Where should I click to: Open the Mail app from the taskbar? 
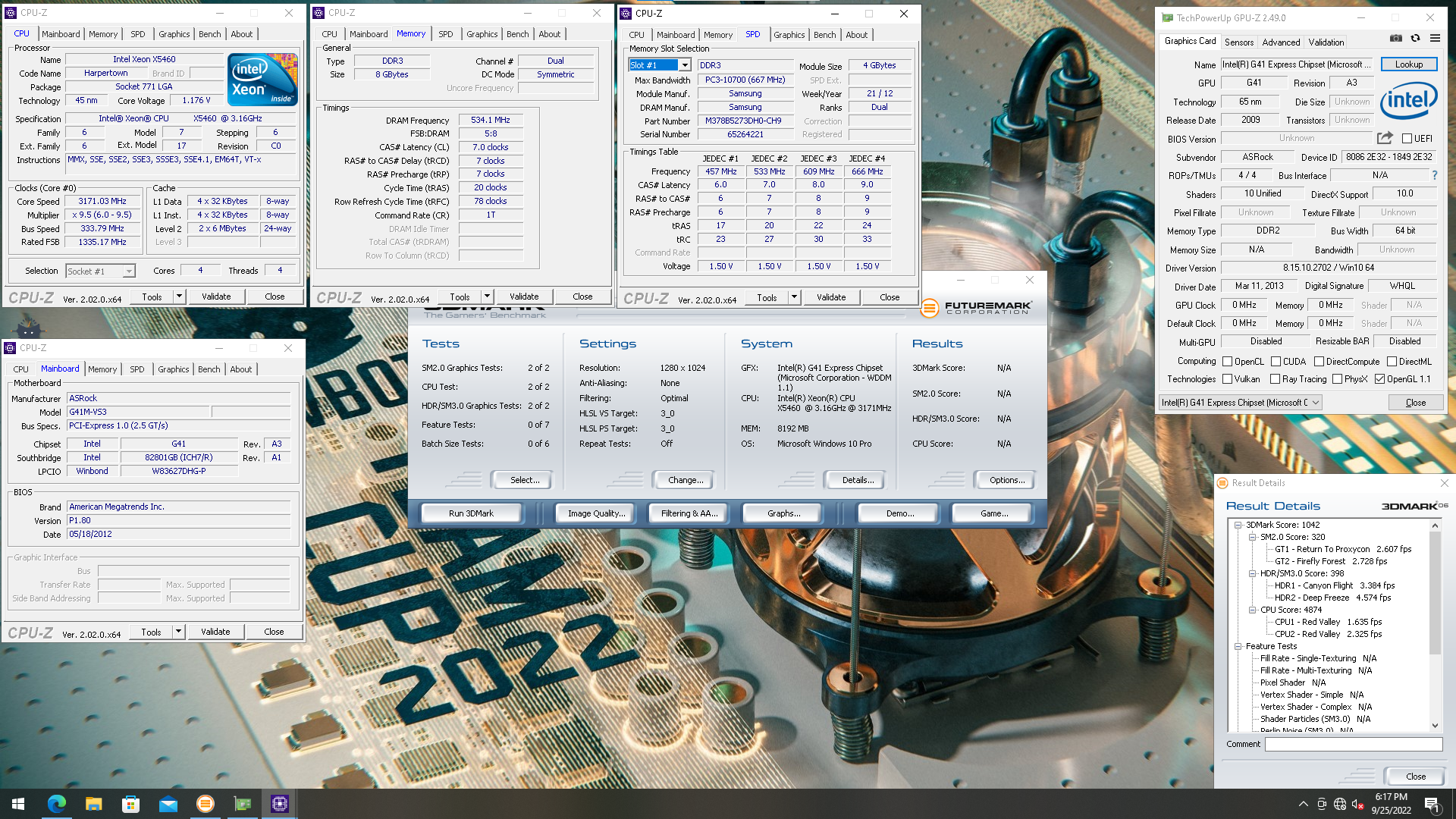[168, 804]
